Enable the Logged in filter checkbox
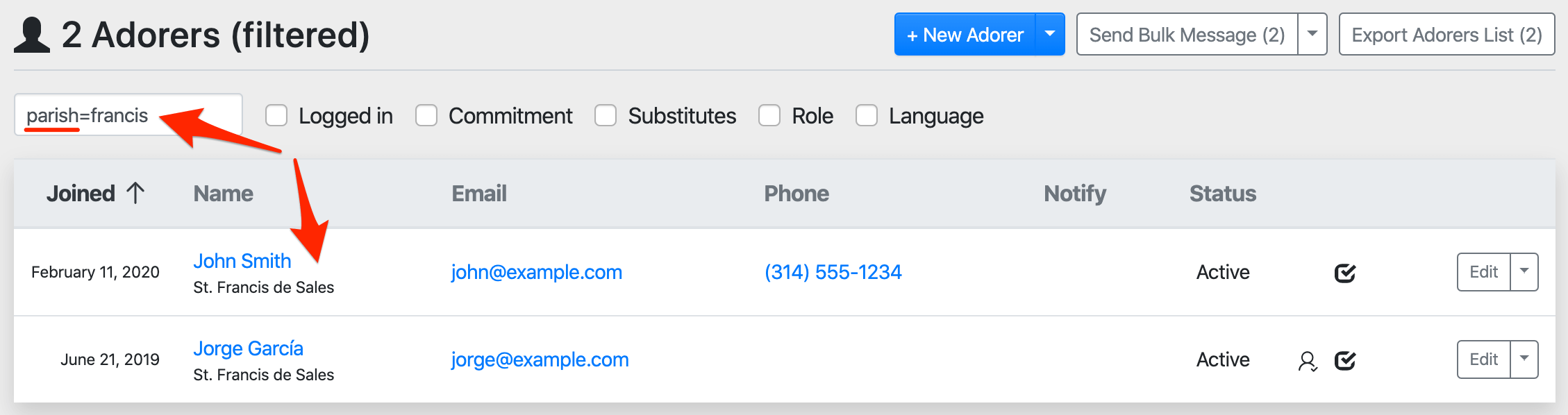The height and width of the screenshot is (415, 1568). [x=276, y=115]
